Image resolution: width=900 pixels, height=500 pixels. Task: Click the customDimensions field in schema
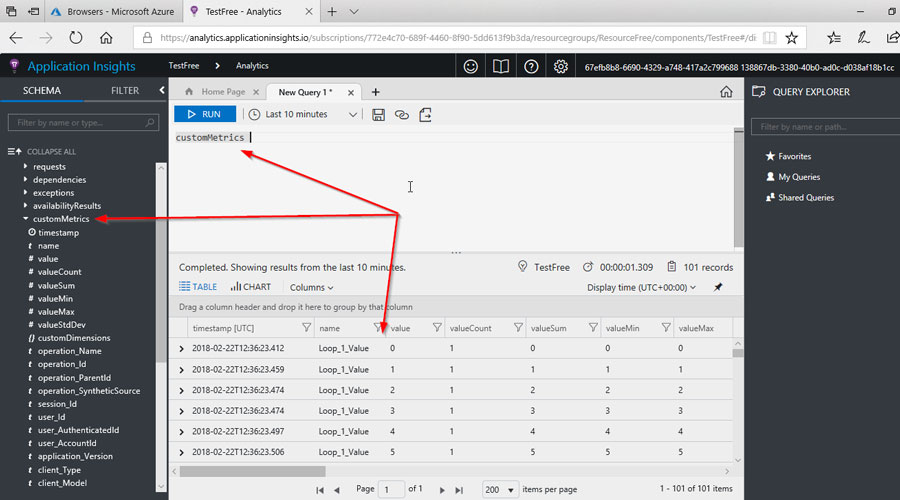coord(74,338)
